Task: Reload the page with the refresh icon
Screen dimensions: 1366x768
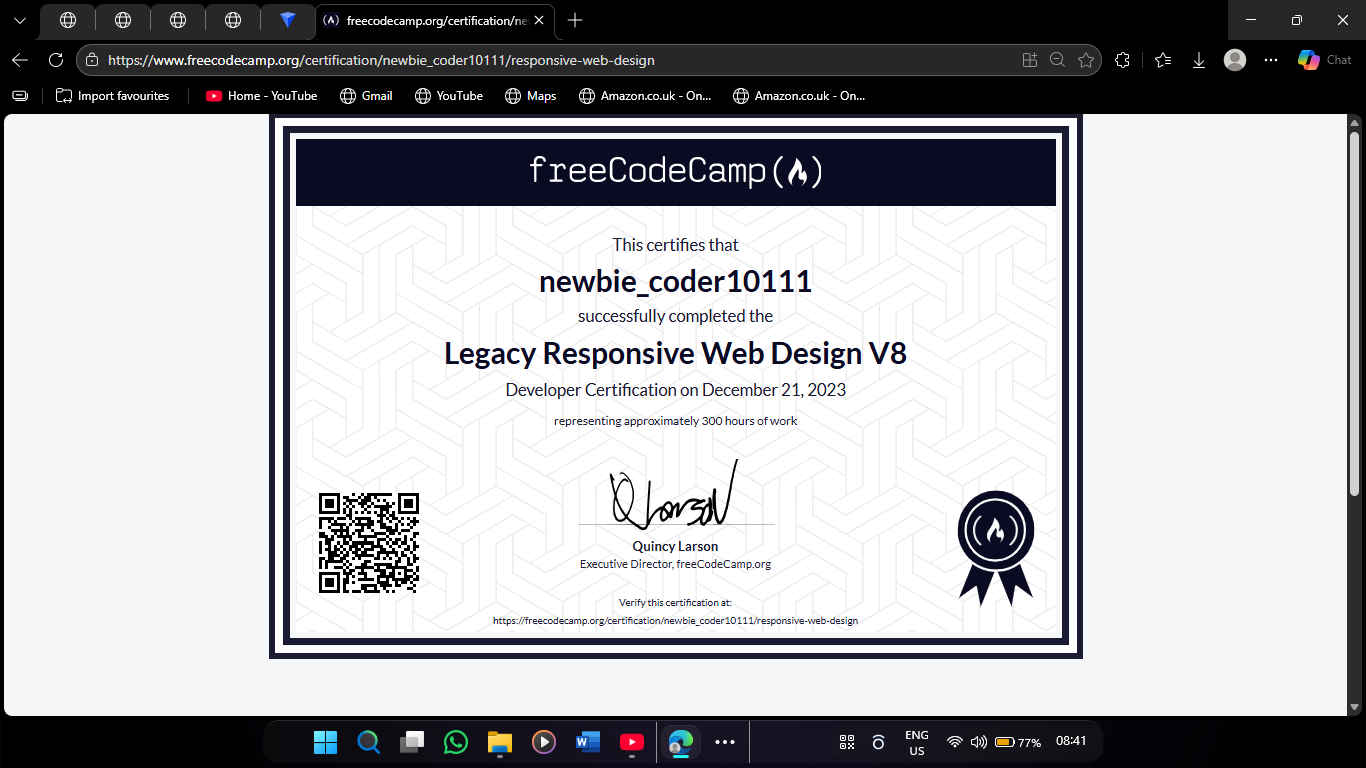Action: pos(56,60)
